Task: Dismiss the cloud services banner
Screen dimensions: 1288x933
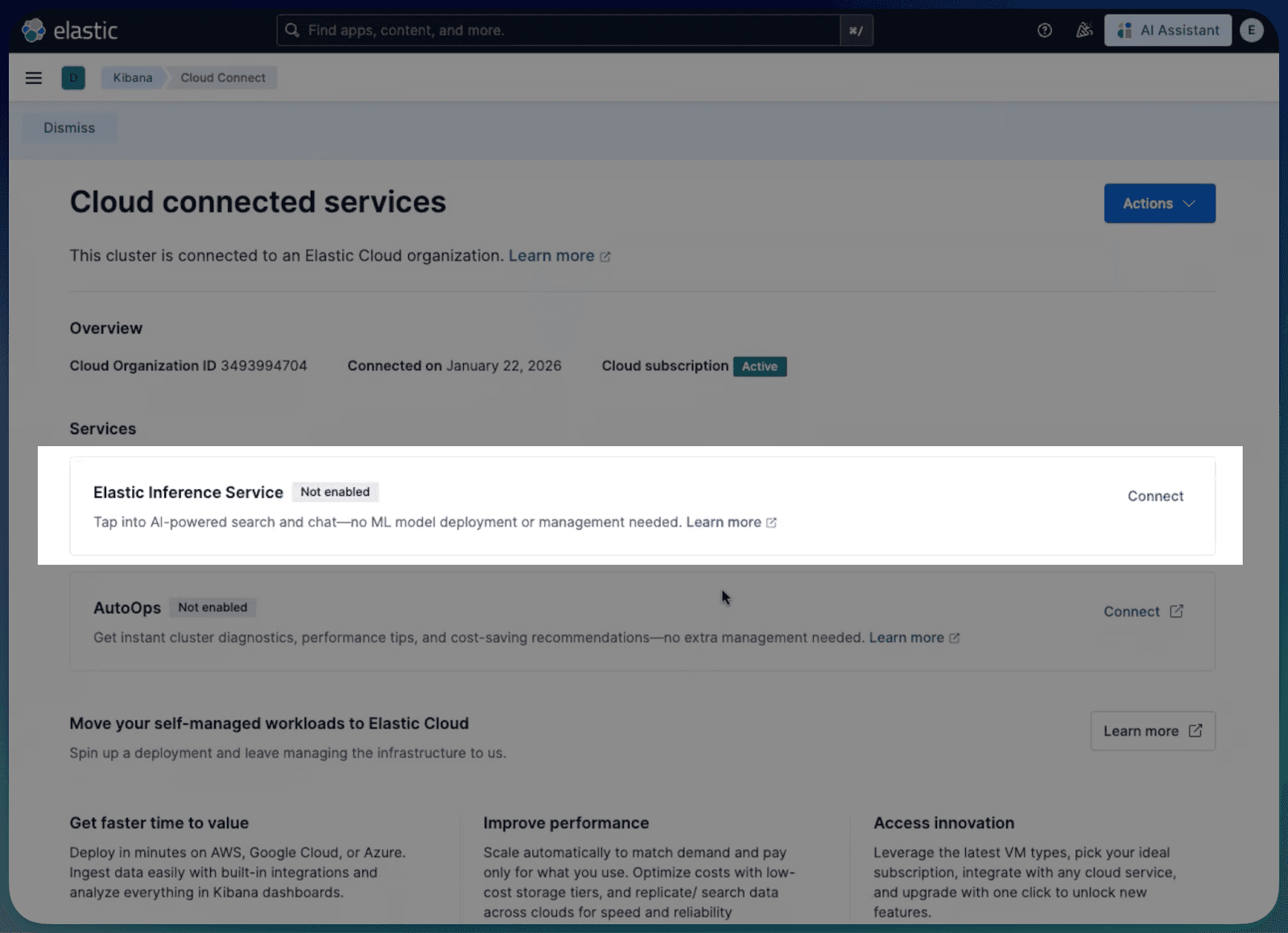Action: [x=68, y=127]
